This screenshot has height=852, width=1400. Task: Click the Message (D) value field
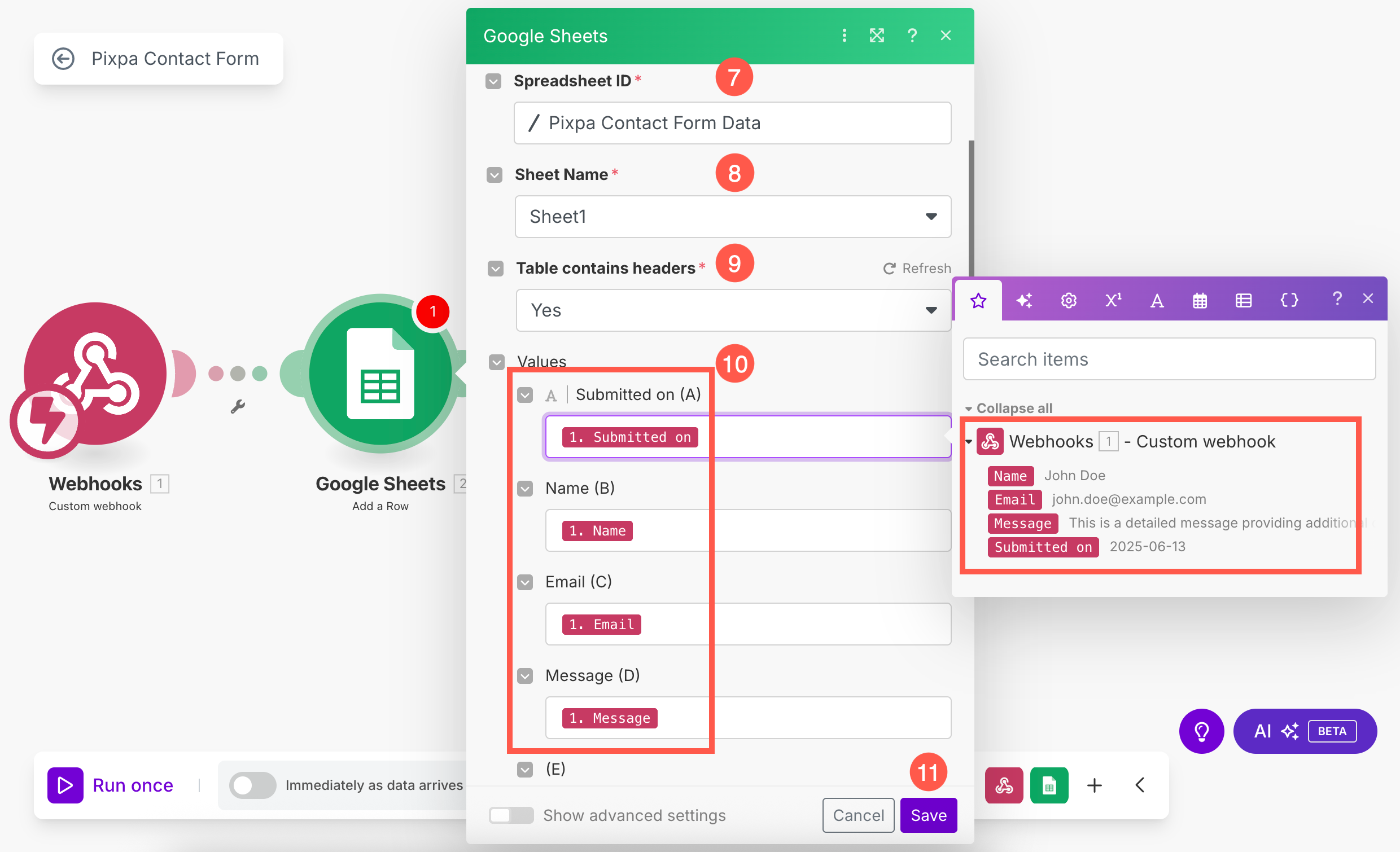tap(748, 718)
